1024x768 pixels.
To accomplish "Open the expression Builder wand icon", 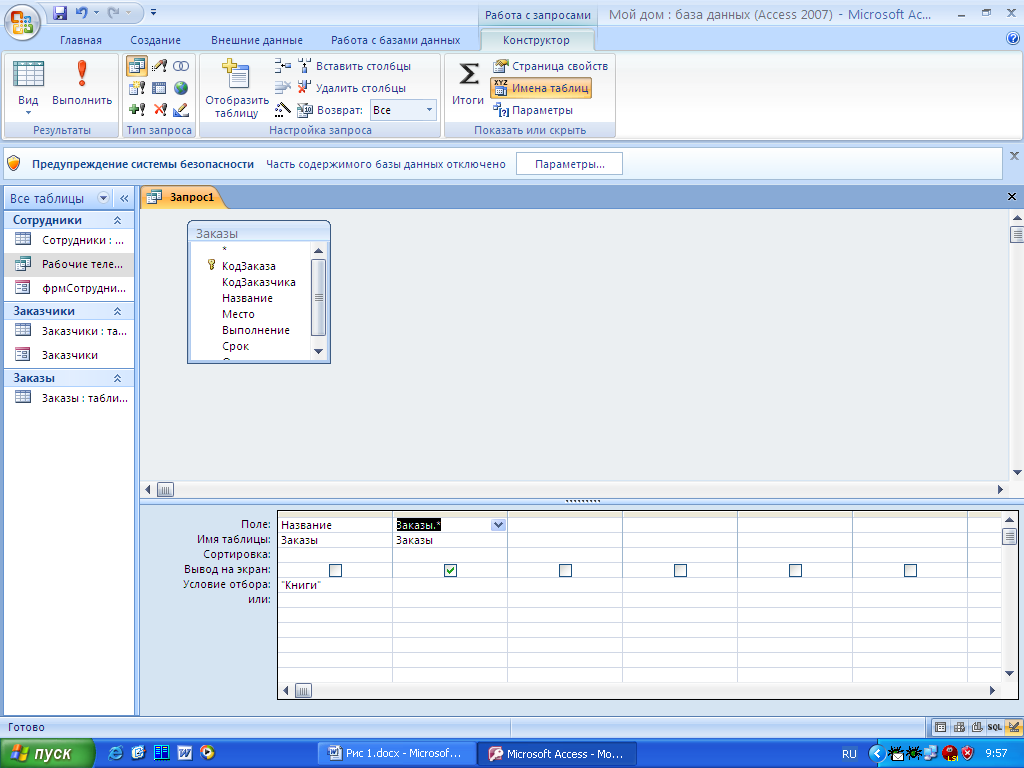I will point(283,110).
